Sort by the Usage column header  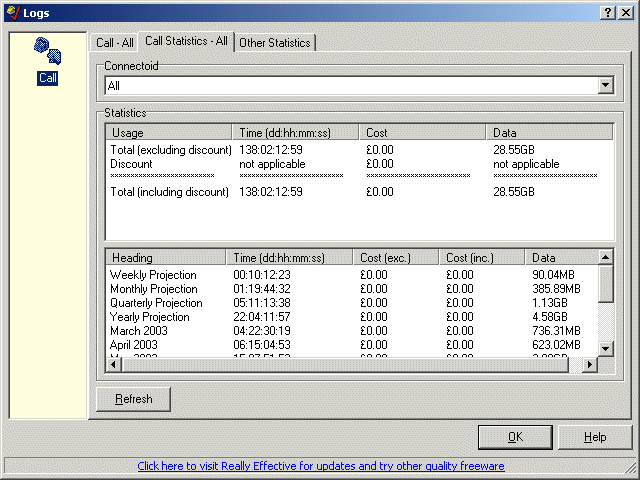pos(169,133)
